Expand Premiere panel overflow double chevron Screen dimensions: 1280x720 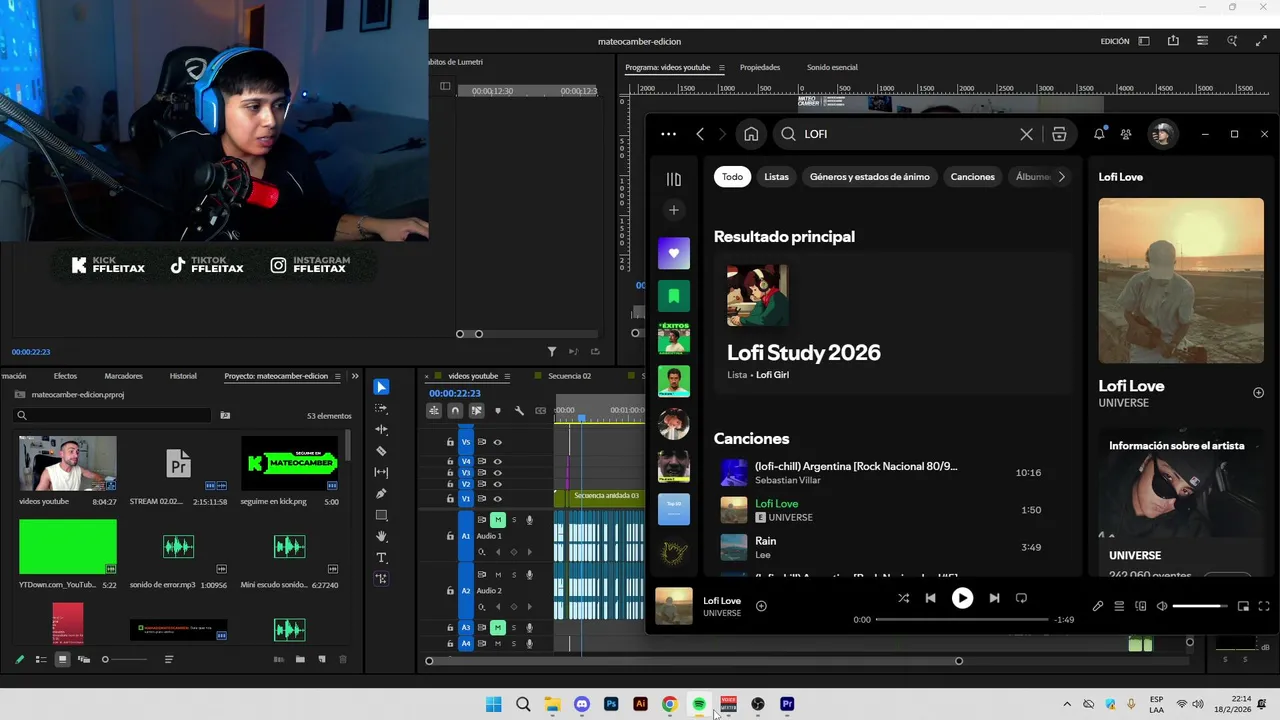[354, 376]
